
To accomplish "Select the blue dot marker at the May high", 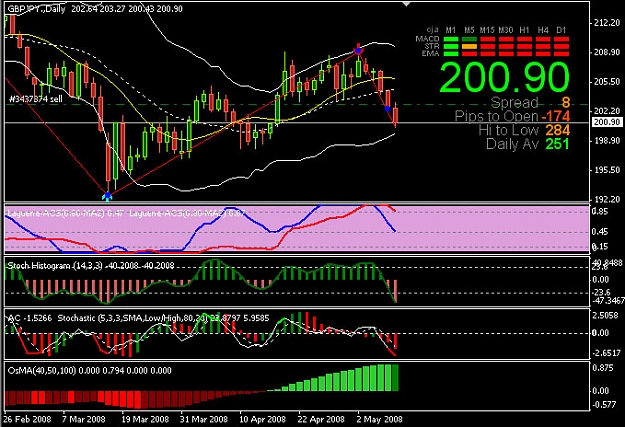I will pyautogui.click(x=358, y=51).
